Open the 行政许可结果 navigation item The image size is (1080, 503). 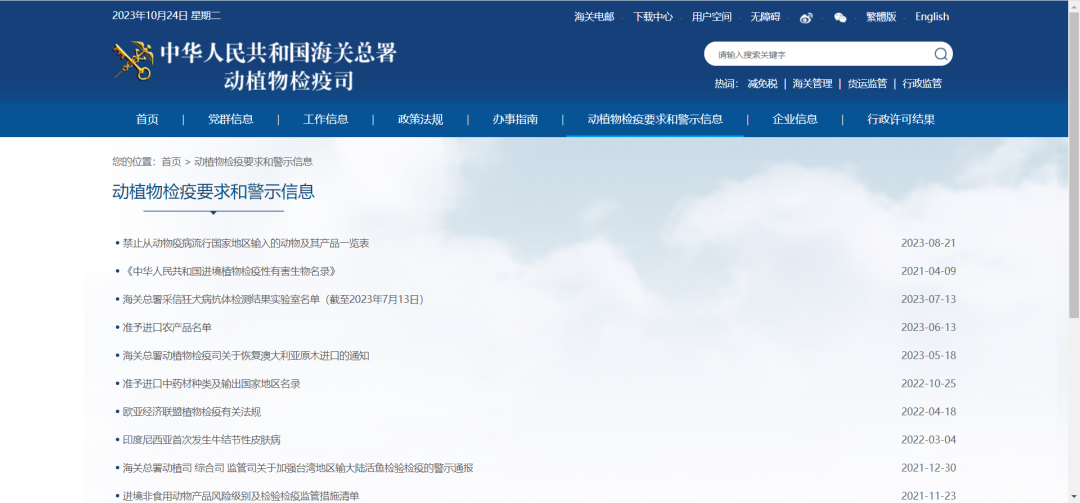pyautogui.click(x=901, y=119)
